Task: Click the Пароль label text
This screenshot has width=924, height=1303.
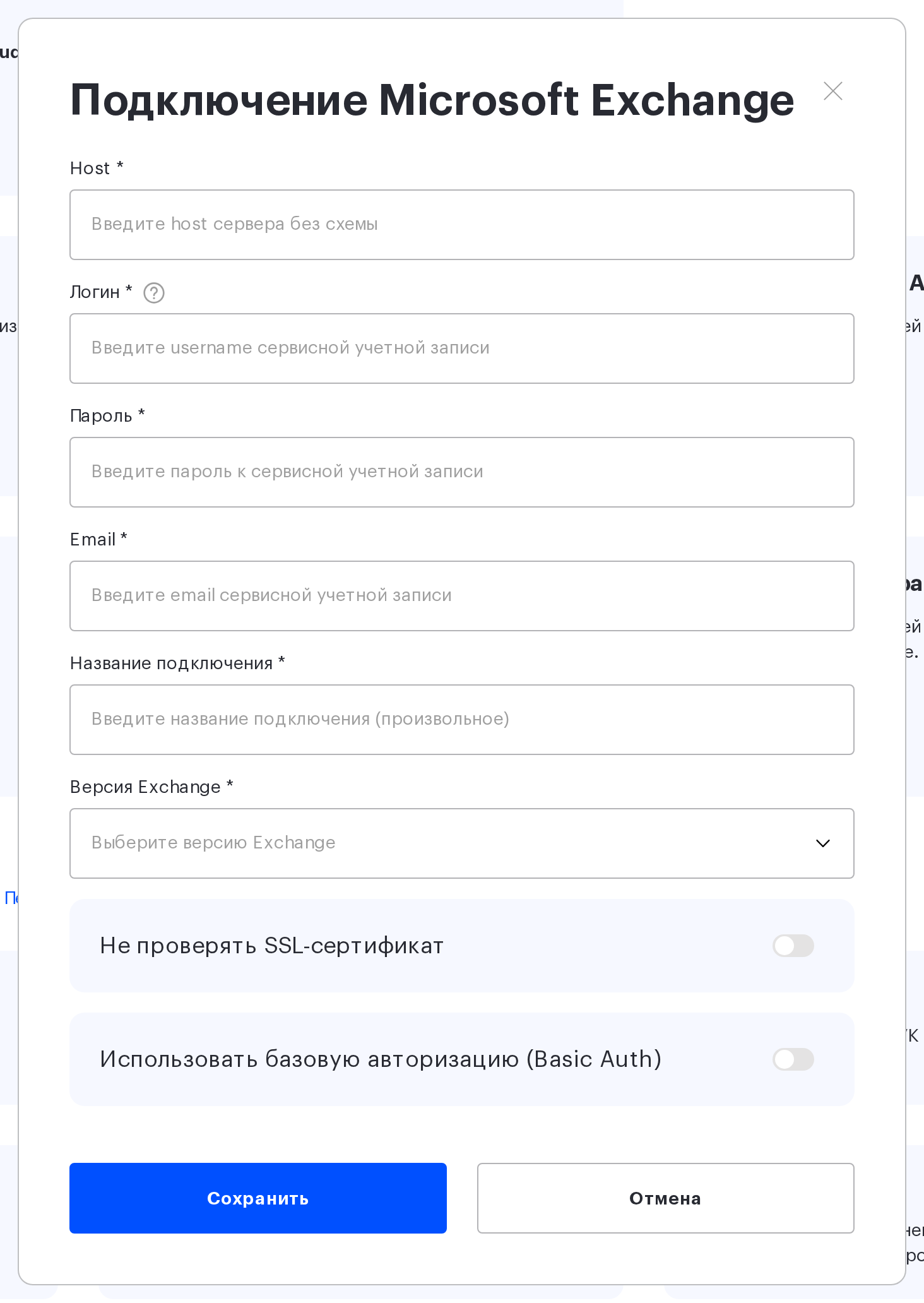Action: pos(107,415)
